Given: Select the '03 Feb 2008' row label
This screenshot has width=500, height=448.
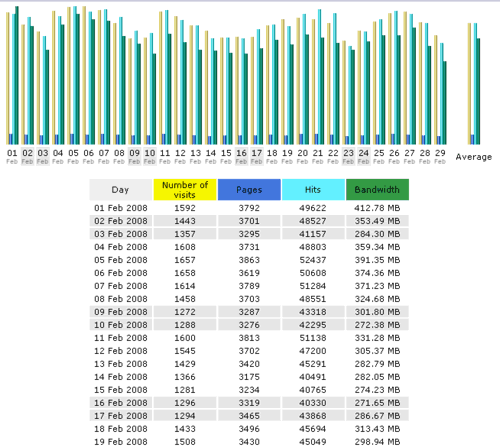Looking at the screenshot, I should 121,234.
